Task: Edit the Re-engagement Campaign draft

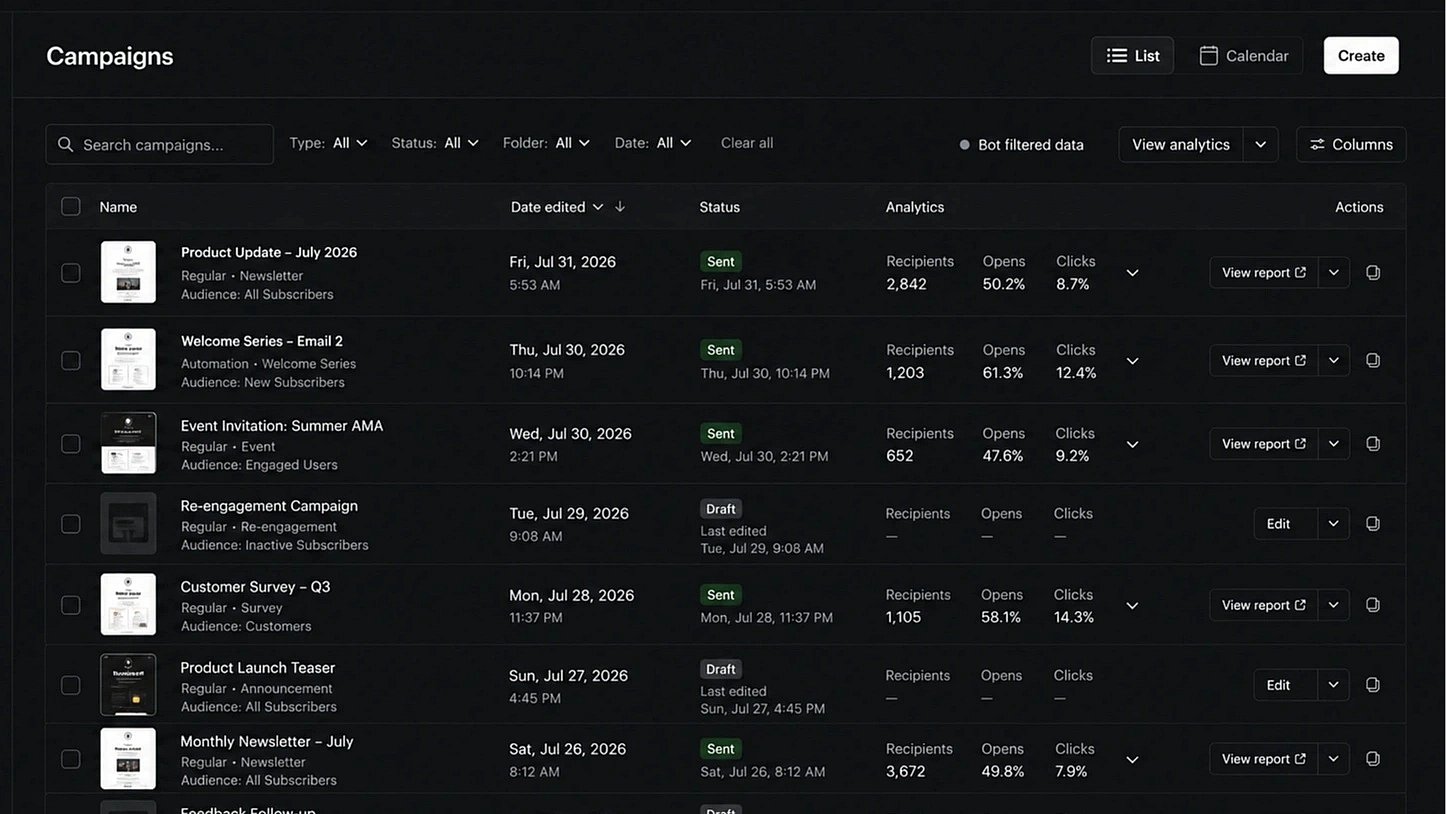Action: click(x=1285, y=523)
